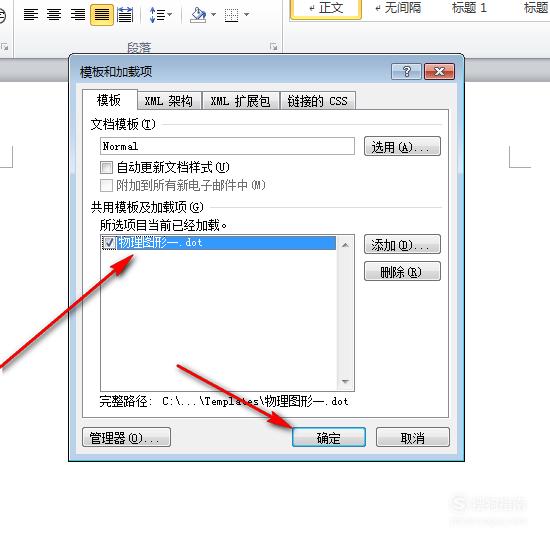Click the document template Normal field
Image resolution: width=550 pixels, height=550 pixels.
pos(227,146)
